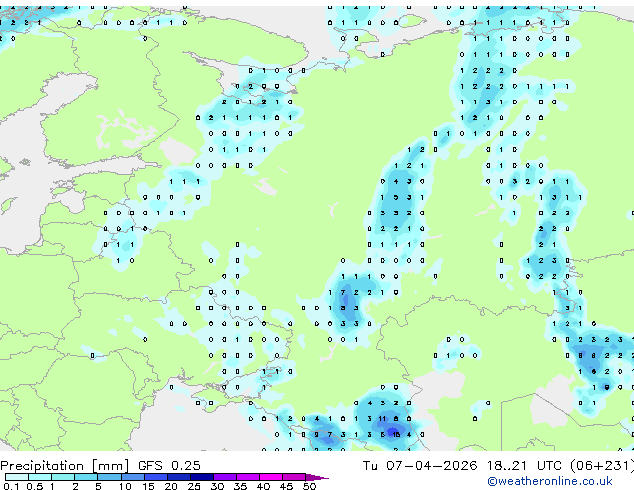Click the arrow tip past 50 on the legend
Viewport: 634px width, 490px height.
[317, 478]
